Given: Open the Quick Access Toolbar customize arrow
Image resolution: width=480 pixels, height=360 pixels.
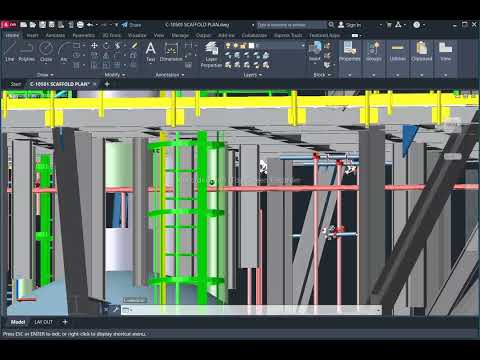Looking at the screenshot, I should [116, 25].
